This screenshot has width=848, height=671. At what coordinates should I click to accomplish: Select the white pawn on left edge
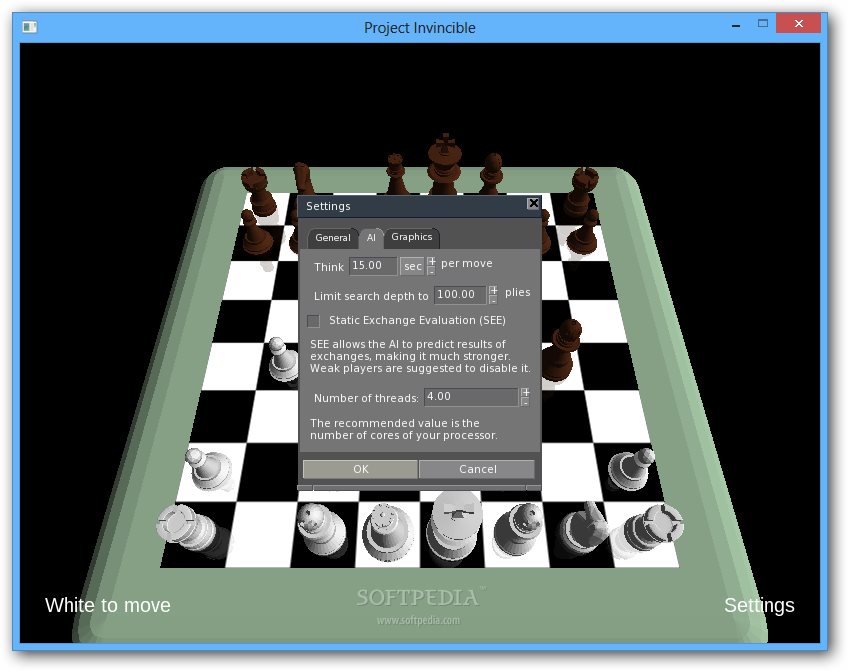point(207,468)
